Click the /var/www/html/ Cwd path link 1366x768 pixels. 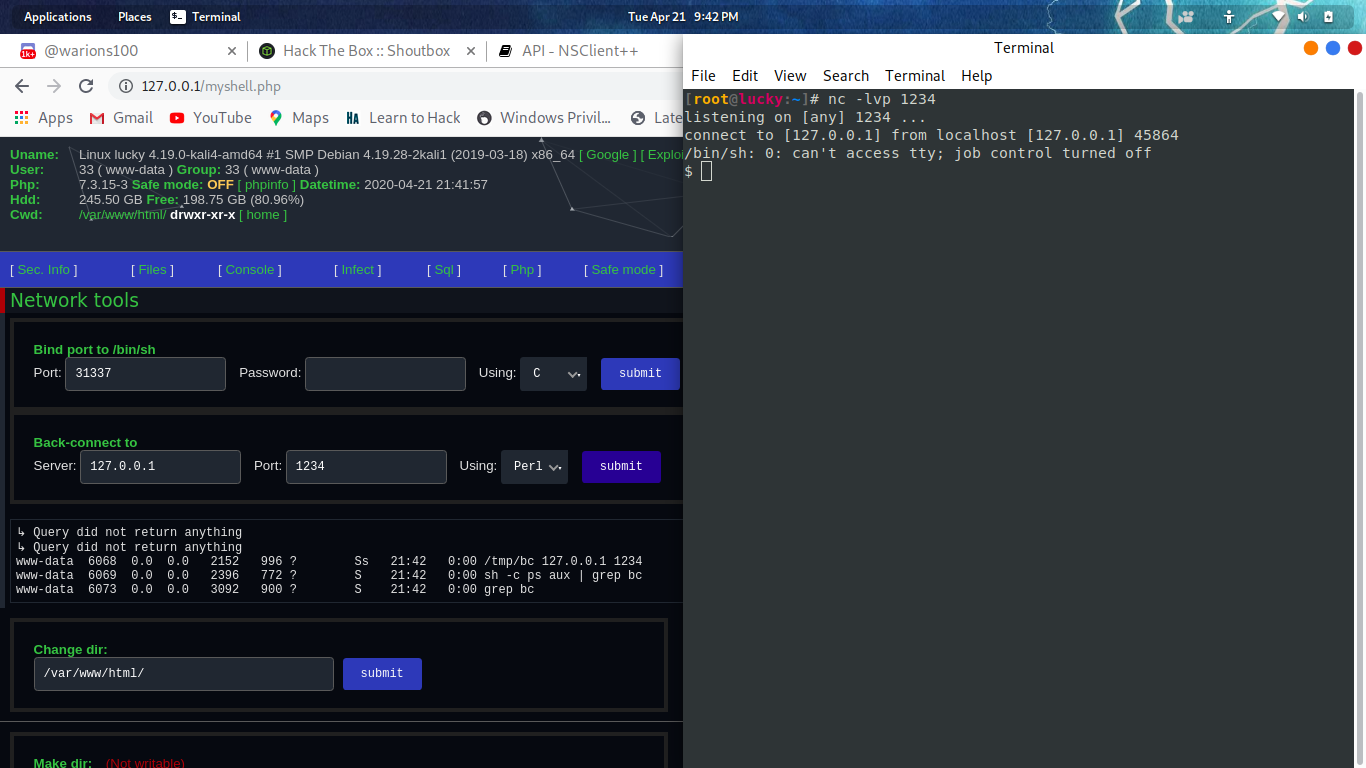point(122,215)
